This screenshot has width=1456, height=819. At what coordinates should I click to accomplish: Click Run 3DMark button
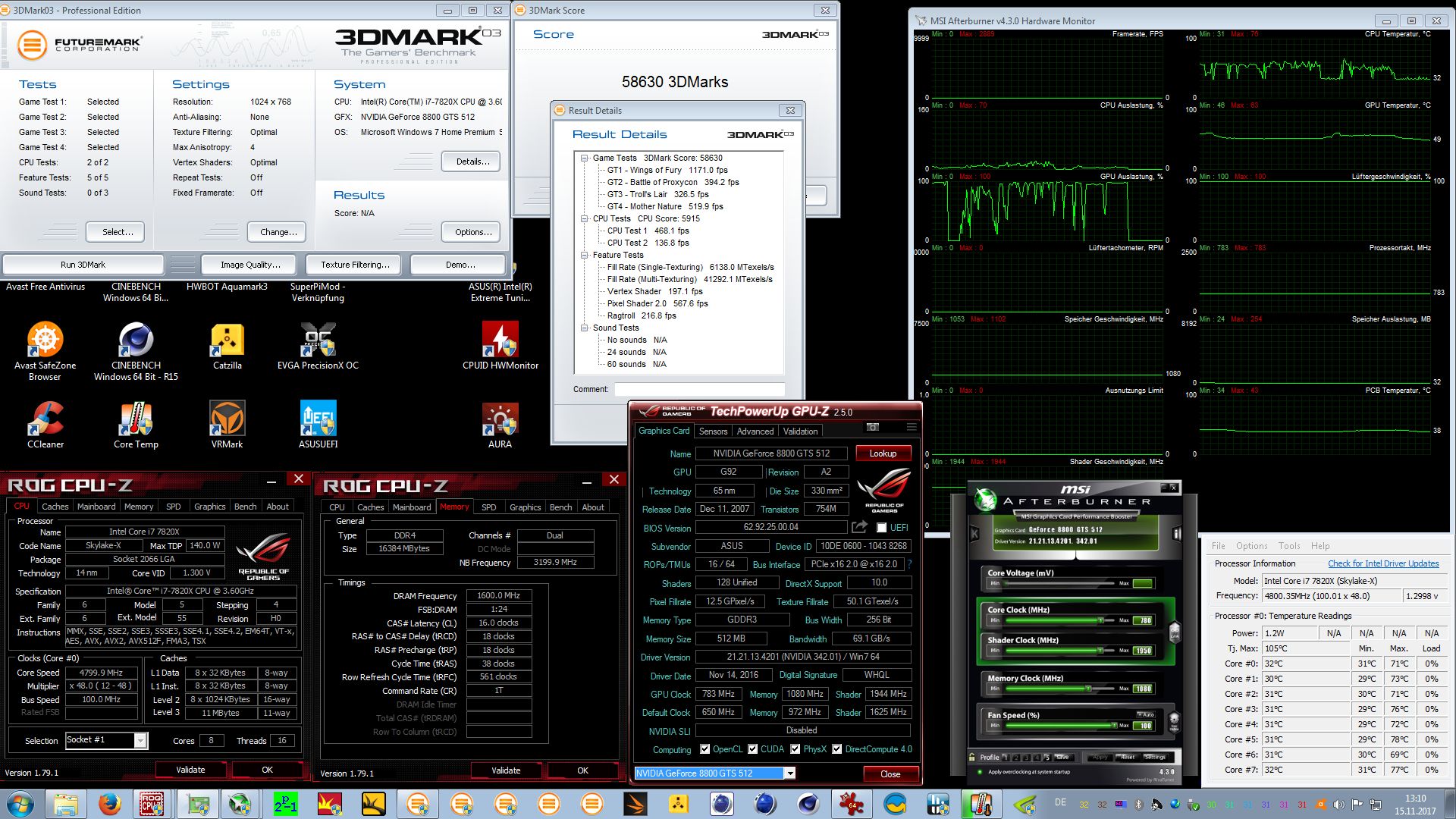coord(83,265)
